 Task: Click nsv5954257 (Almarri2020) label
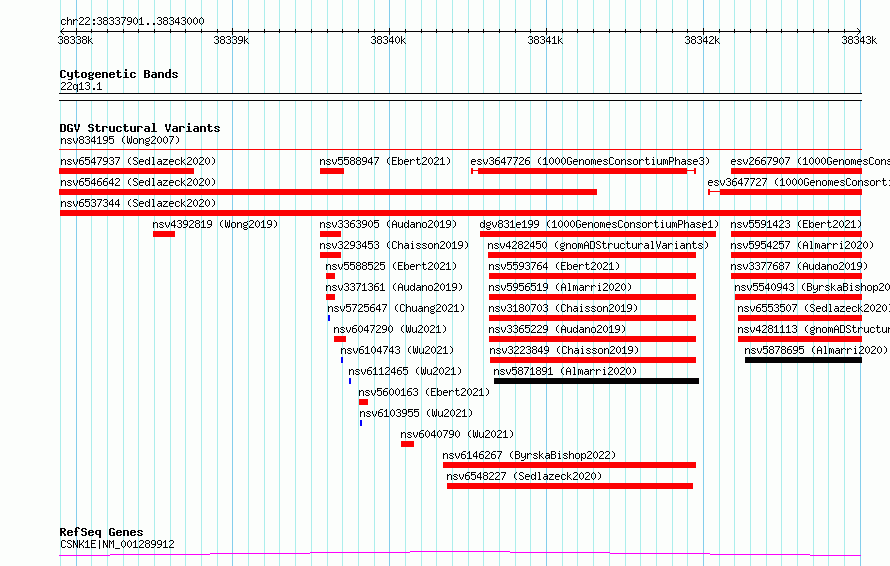coord(802,245)
